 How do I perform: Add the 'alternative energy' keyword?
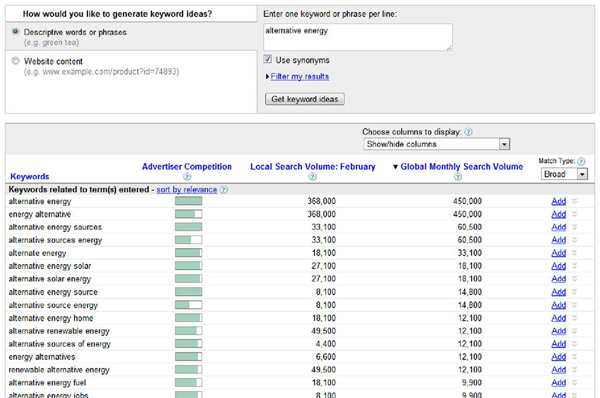click(559, 201)
